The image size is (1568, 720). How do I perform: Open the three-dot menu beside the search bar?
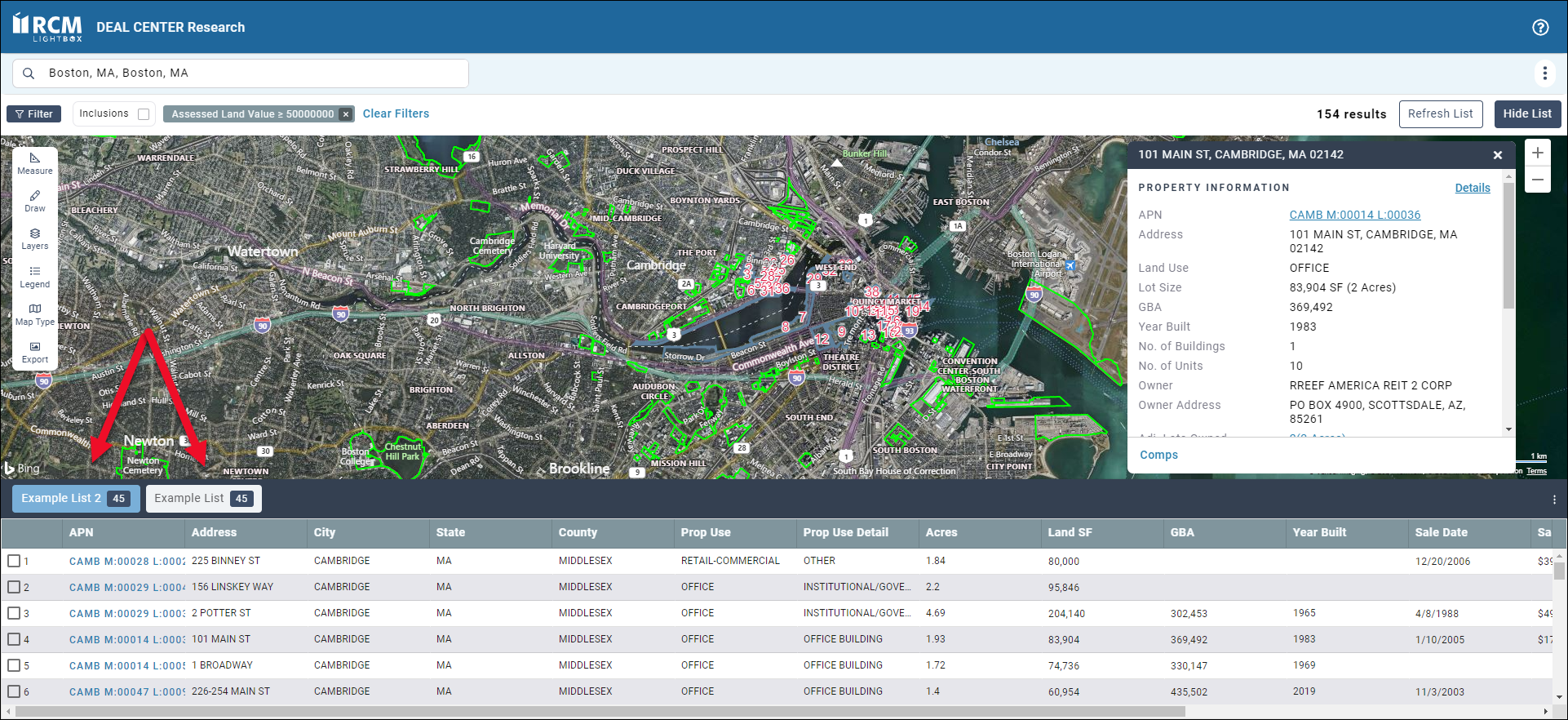click(1544, 73)
